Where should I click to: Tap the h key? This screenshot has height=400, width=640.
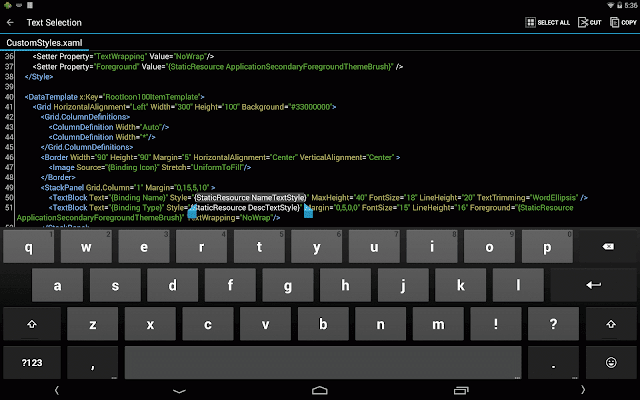[345, 285]
